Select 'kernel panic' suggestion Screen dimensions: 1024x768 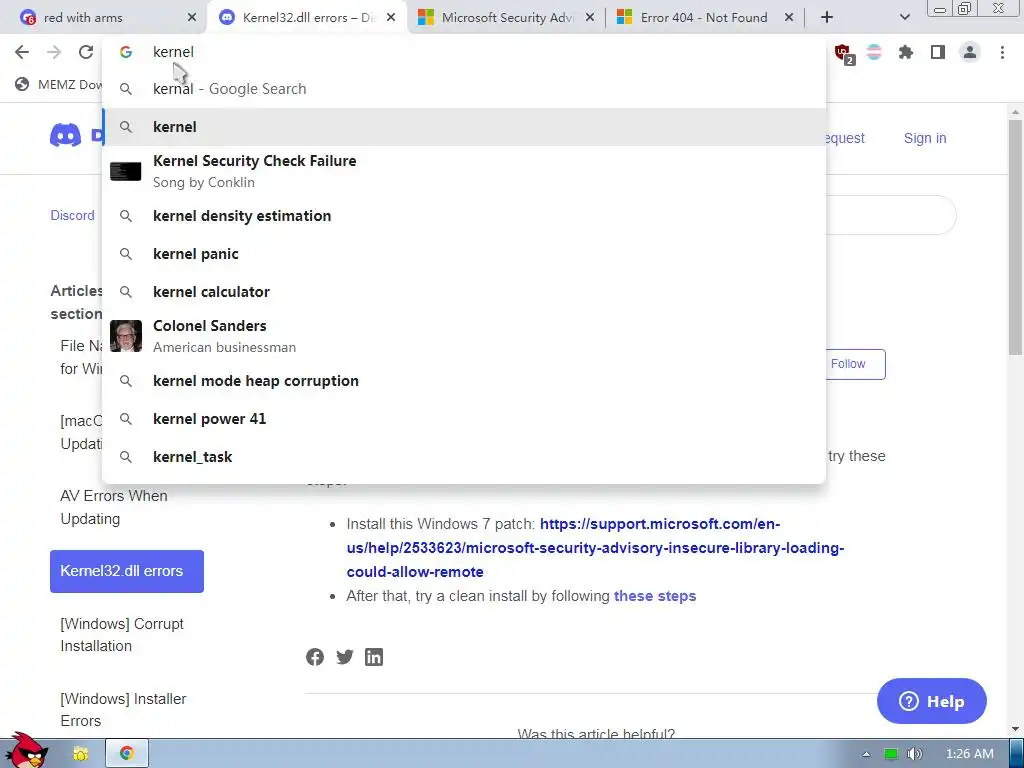click(x=464, y=254)
